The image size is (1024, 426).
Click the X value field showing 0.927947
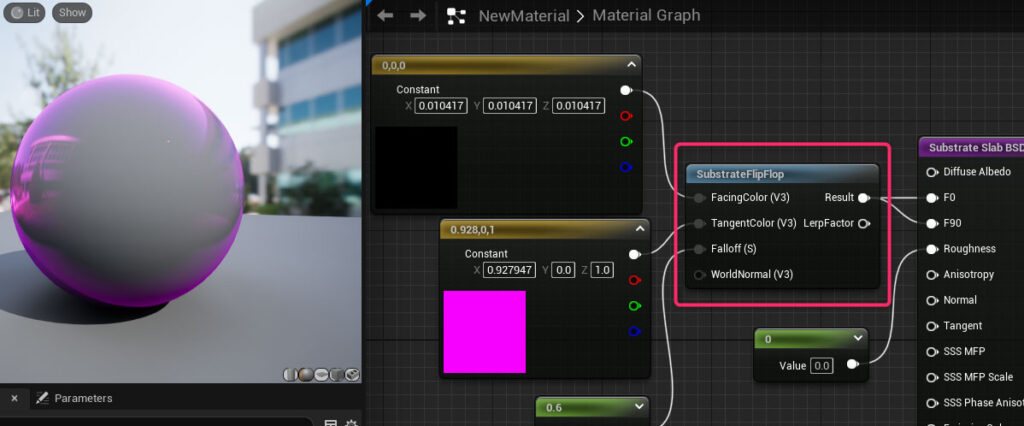[509, 270]
